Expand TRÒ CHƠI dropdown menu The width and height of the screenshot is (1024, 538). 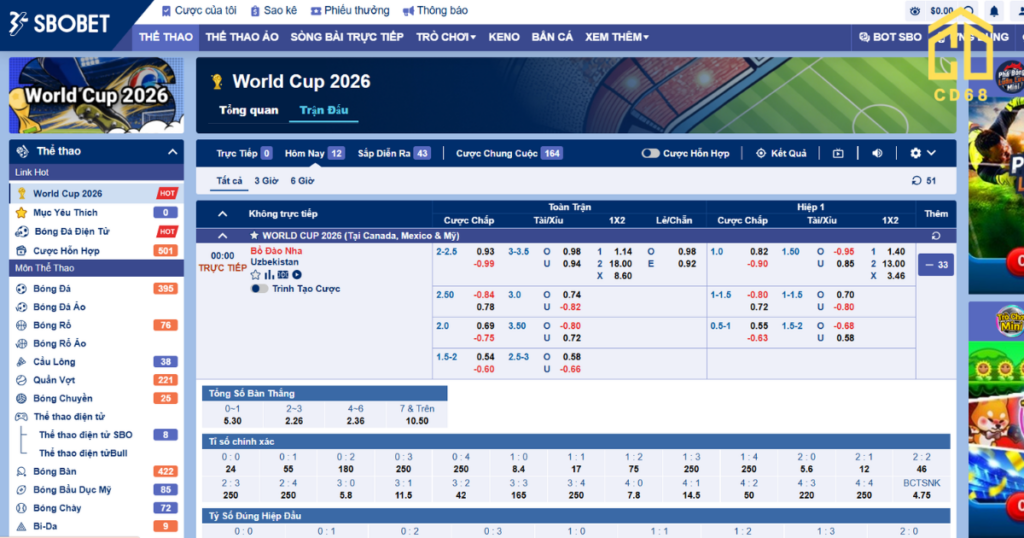(446, 37)
